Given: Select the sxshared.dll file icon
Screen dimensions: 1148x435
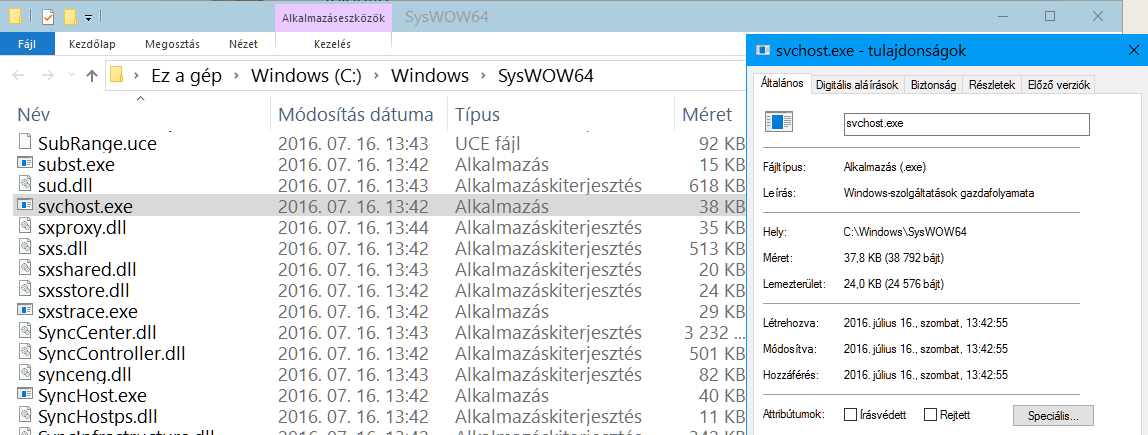Looking at the screenshot, I should pos(25,269).
